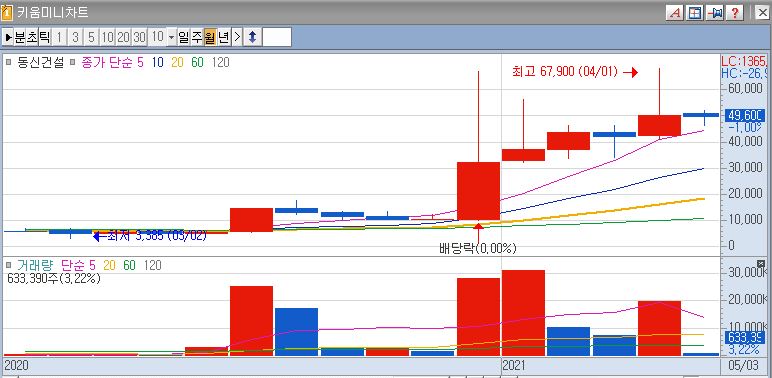Click the small square marker before 동신건설

pyautogui.click(x=8, y=63)
